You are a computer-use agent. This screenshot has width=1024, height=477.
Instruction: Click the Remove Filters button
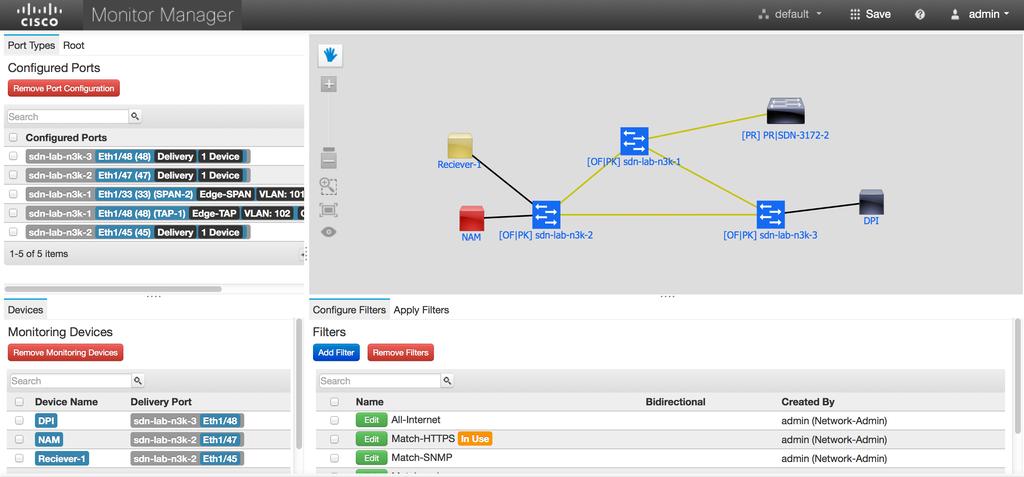tap(400, 352)
